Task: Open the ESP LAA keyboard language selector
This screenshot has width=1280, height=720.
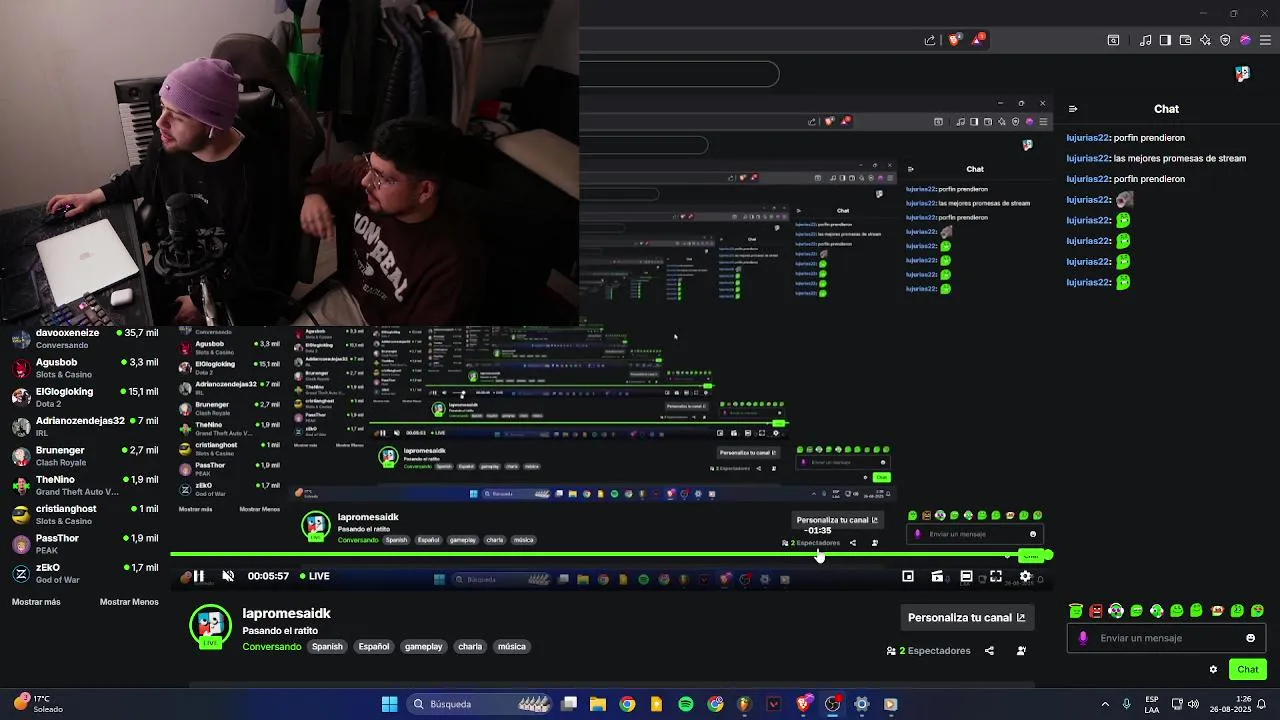Action: pos(1152,704)
